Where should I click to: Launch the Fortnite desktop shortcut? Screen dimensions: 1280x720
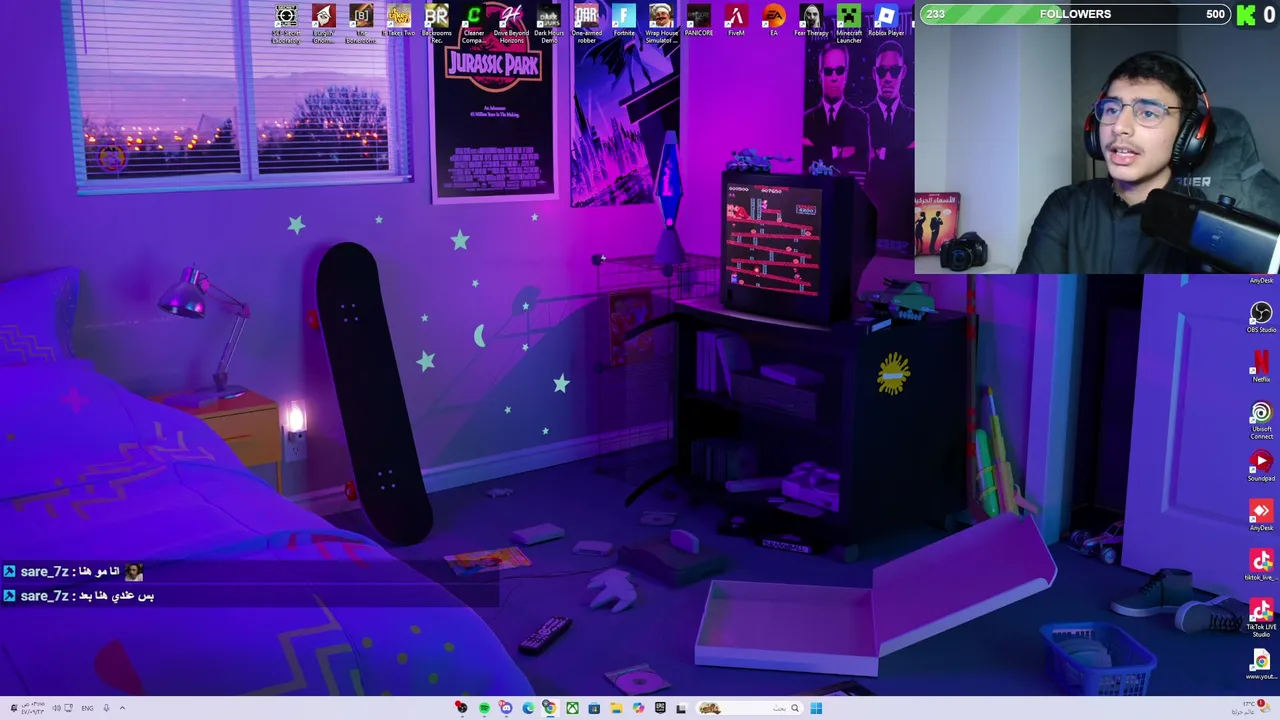tap(624, 22)
